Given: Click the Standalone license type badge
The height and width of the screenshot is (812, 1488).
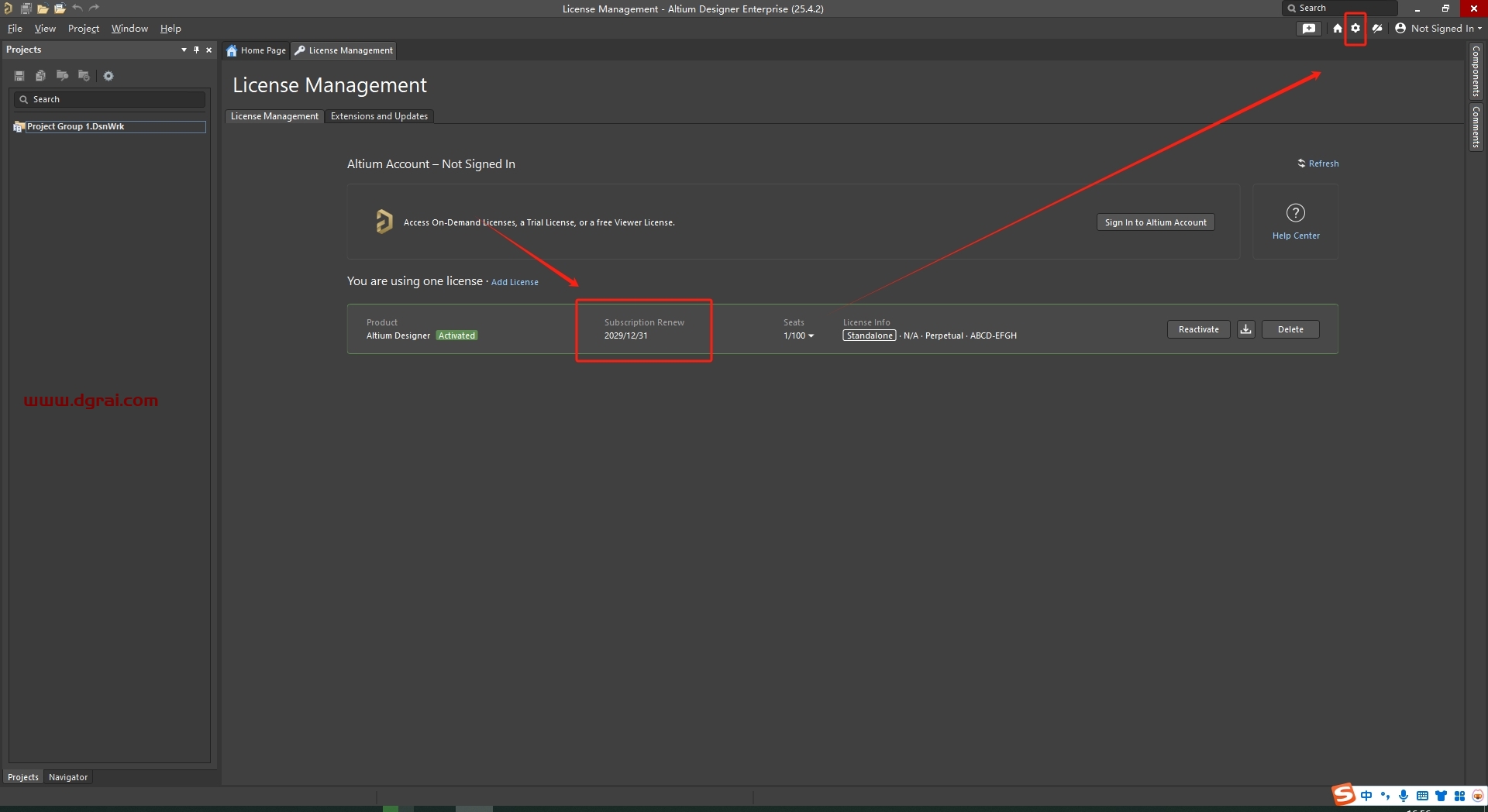Looking at the screenshot, I should [x=870, y=335].
